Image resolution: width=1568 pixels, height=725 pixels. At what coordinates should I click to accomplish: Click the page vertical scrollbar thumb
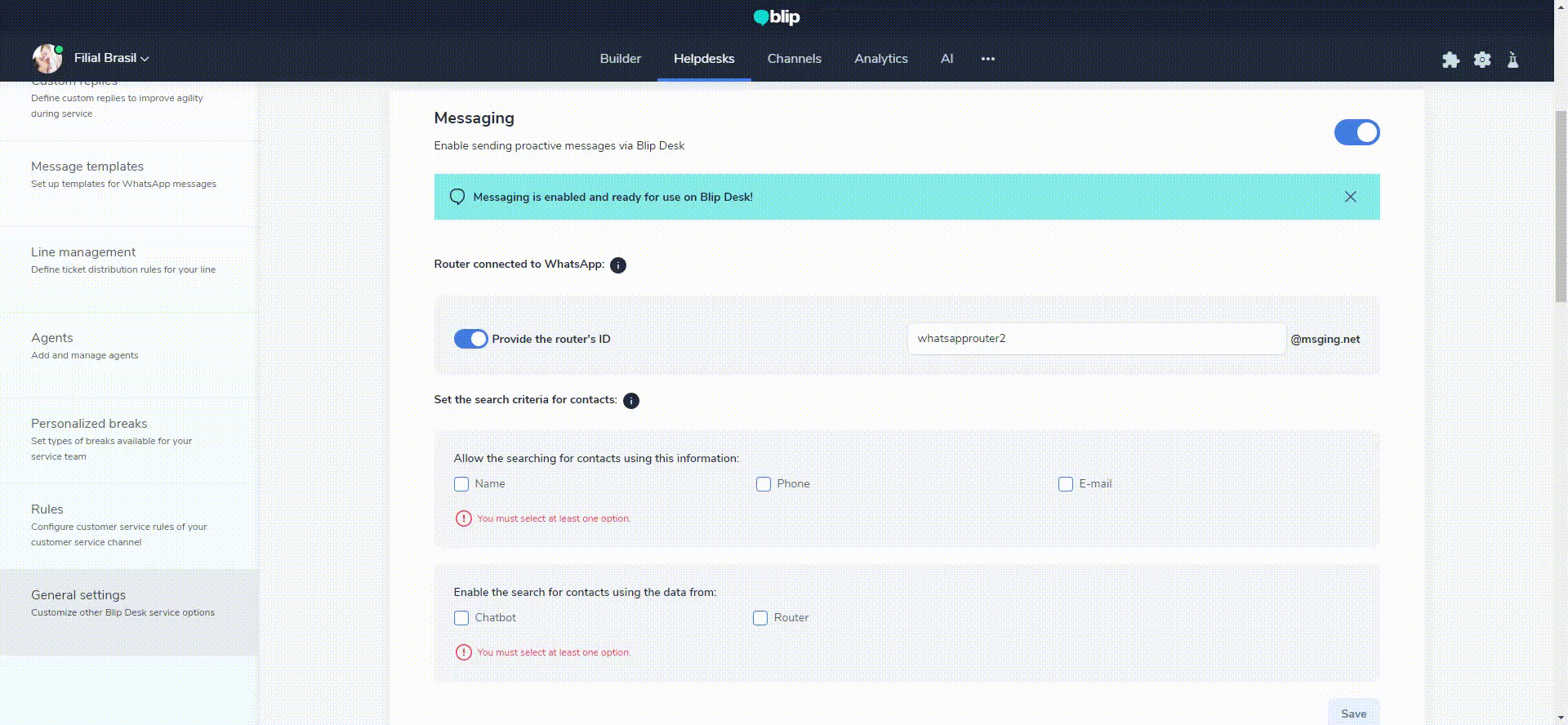[1561, 207]
